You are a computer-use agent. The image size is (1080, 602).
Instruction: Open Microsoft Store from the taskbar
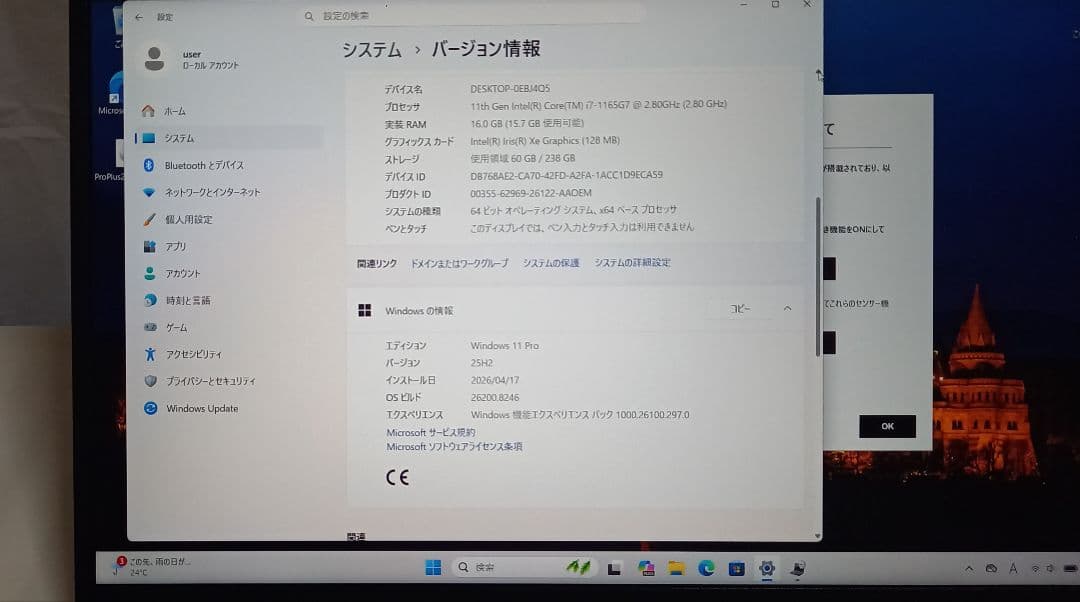(736, 568)
